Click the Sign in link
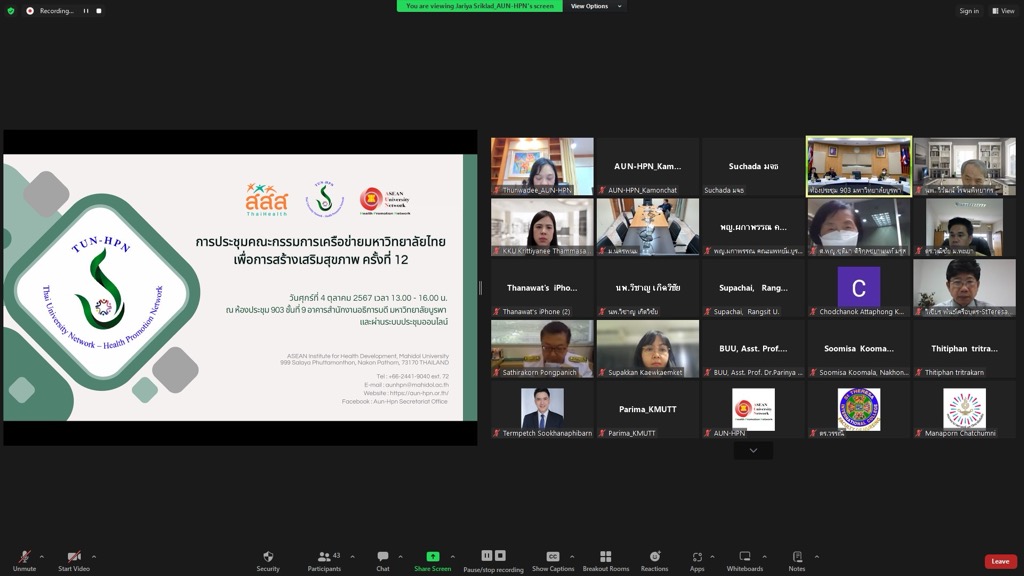 click(x=968, y=11)
